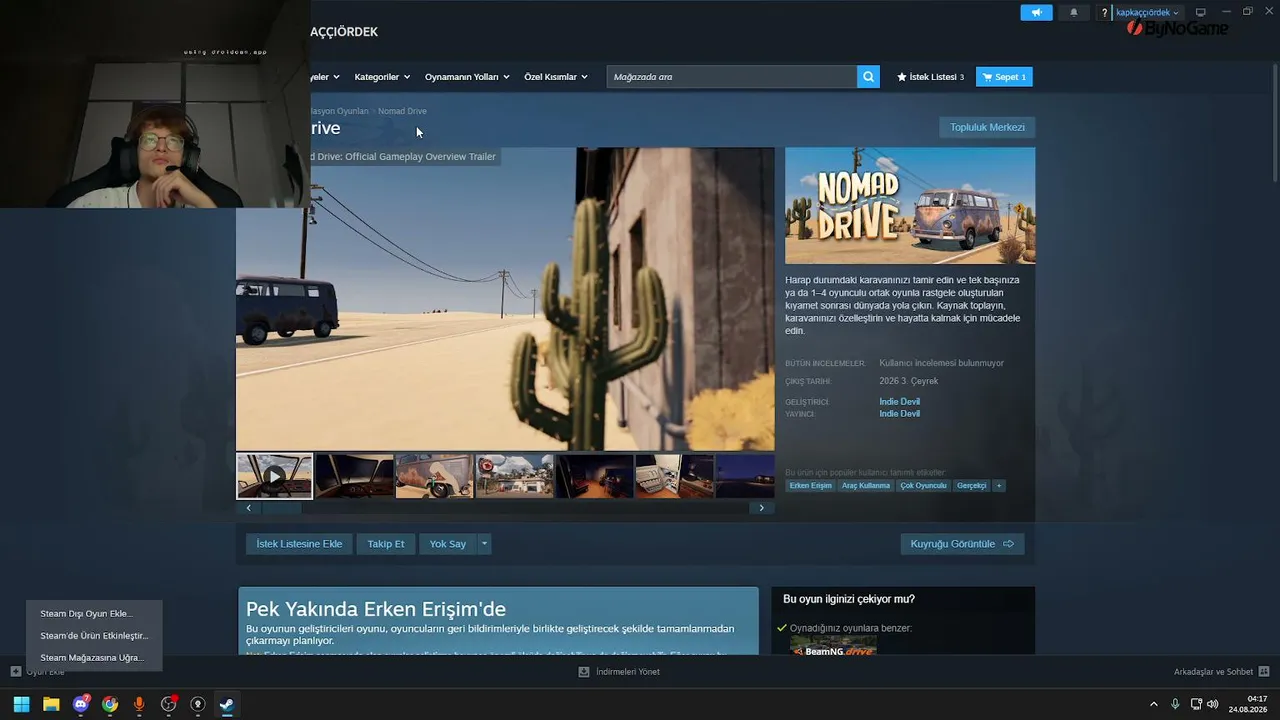Open File Explorer from the taskbar

click(51, 704)
